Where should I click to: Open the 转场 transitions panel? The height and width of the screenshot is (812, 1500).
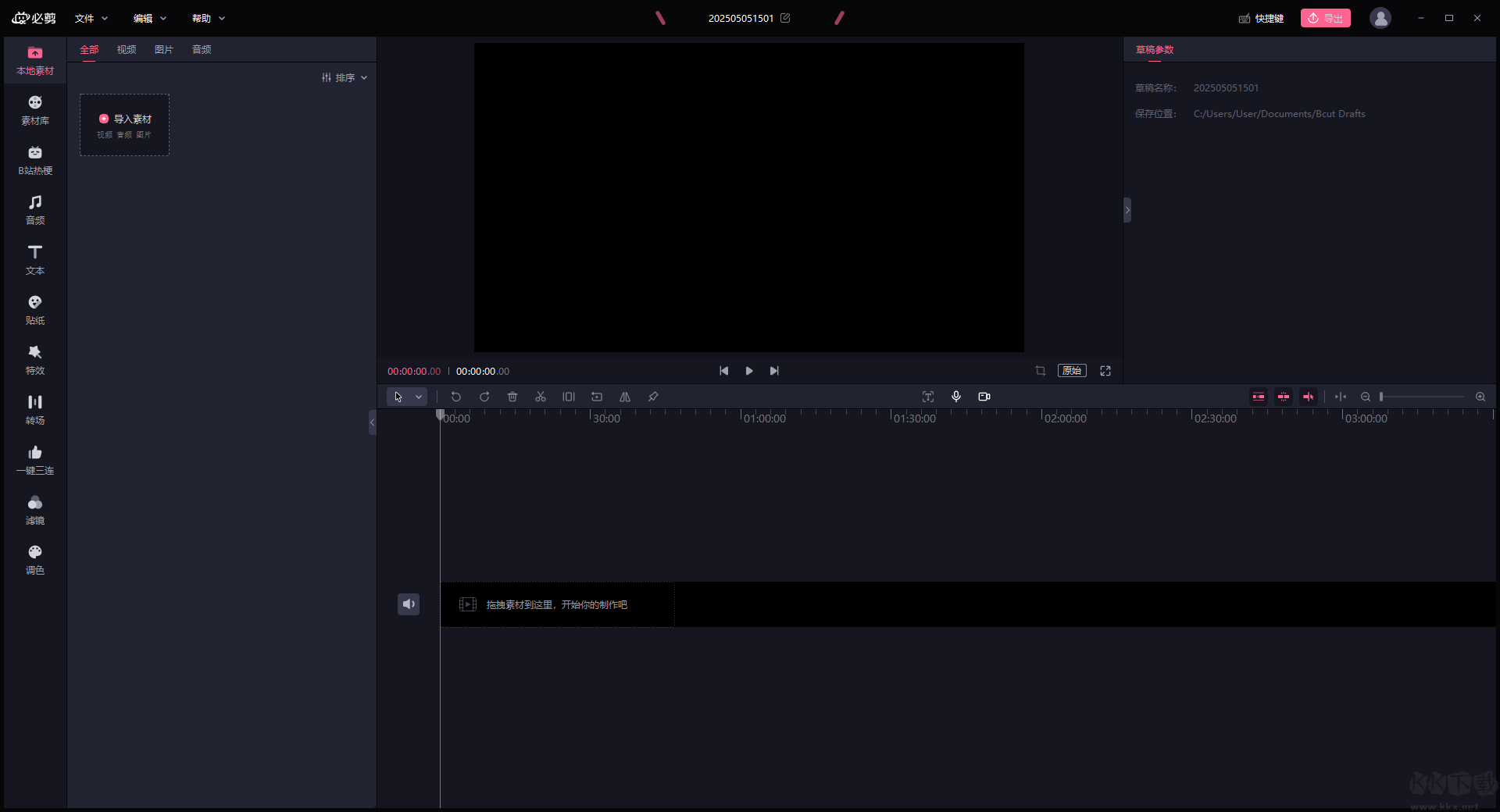(35, 411)
